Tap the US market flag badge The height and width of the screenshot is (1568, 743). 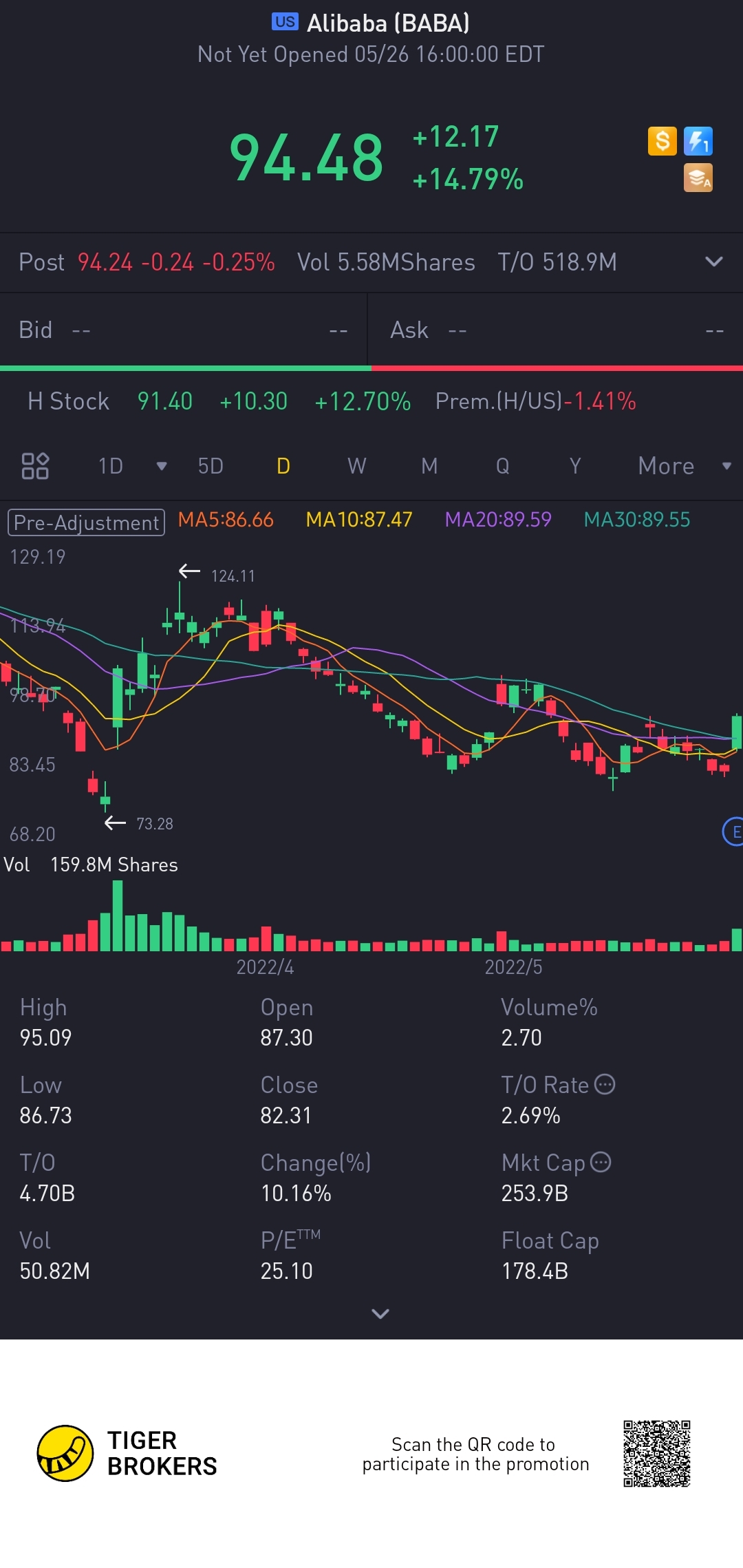285,22
